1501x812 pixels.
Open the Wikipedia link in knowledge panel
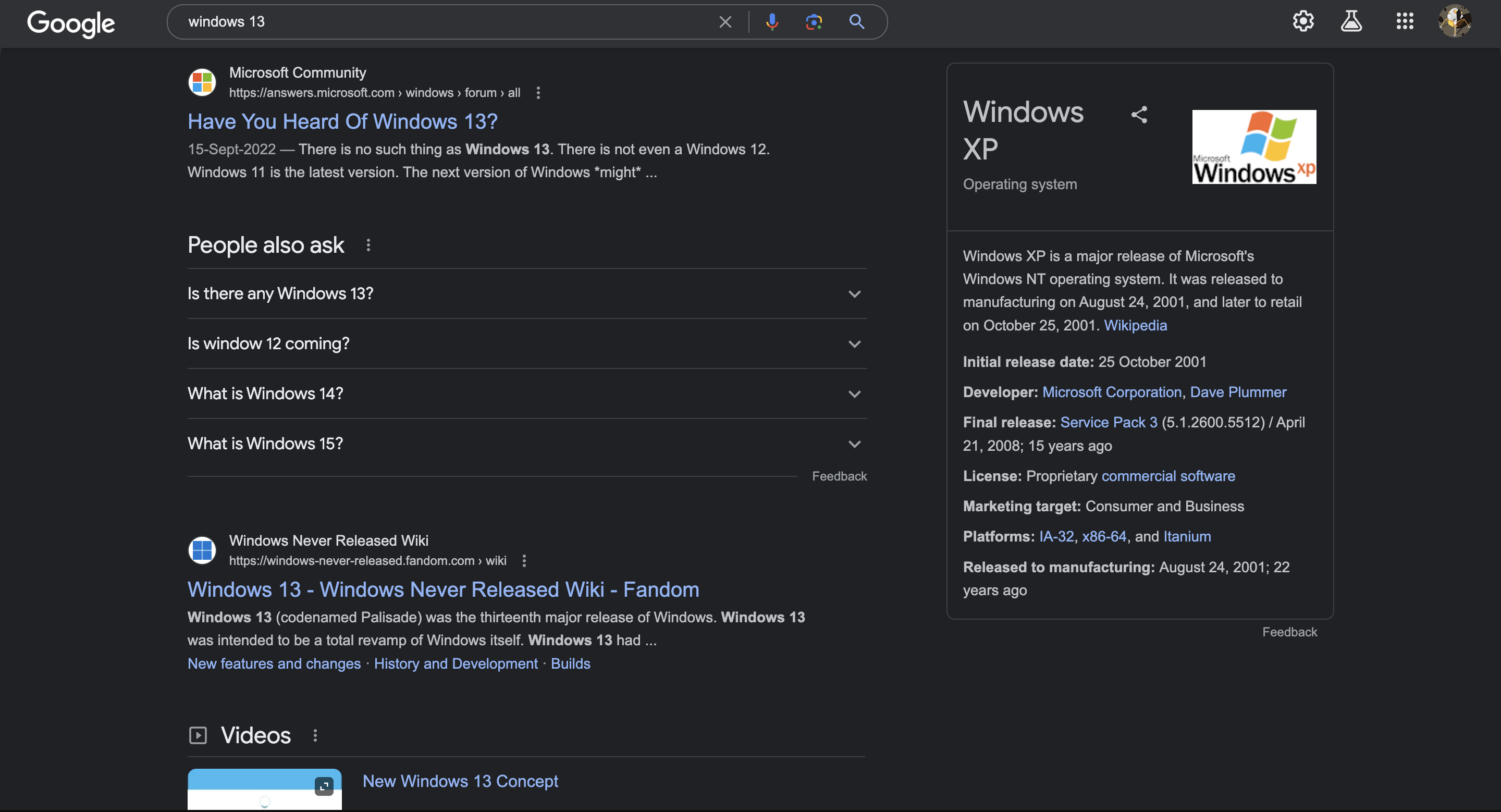1135,326
